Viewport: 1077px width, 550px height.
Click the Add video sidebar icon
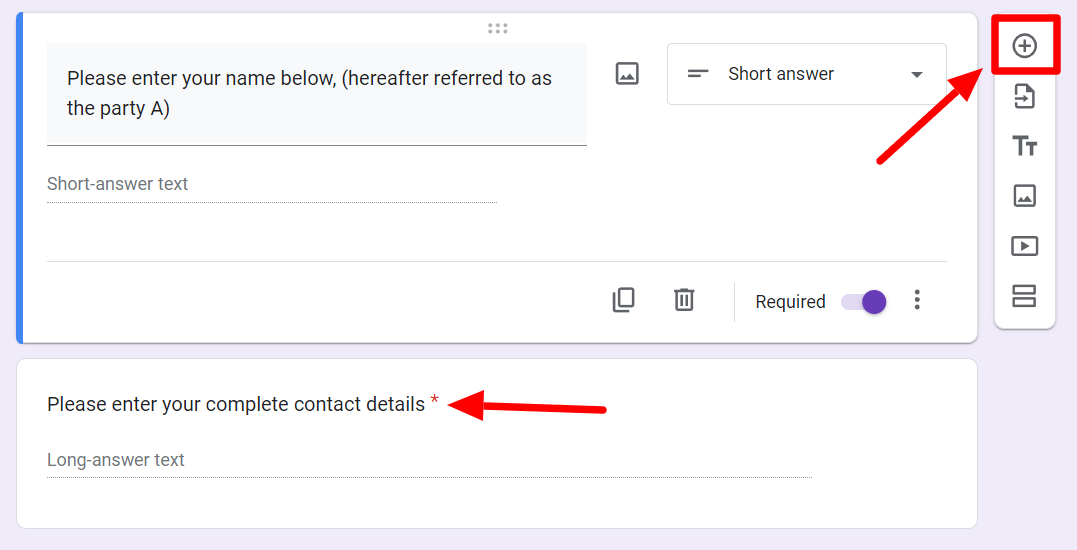coord(1024,246)
